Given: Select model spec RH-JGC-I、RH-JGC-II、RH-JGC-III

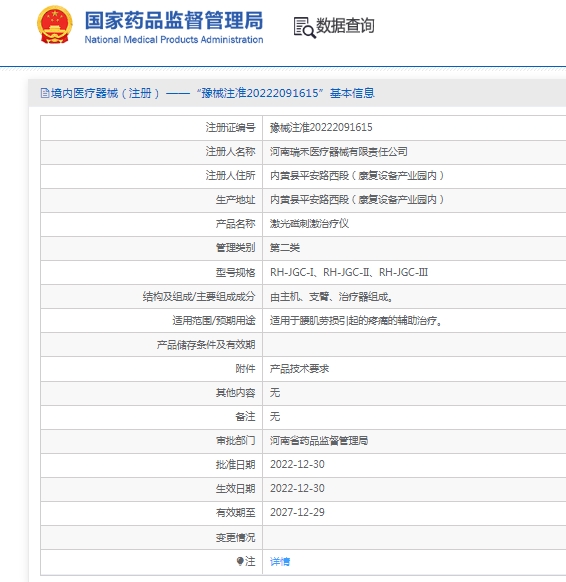Looking at the screenshot, I should [349, 272].
